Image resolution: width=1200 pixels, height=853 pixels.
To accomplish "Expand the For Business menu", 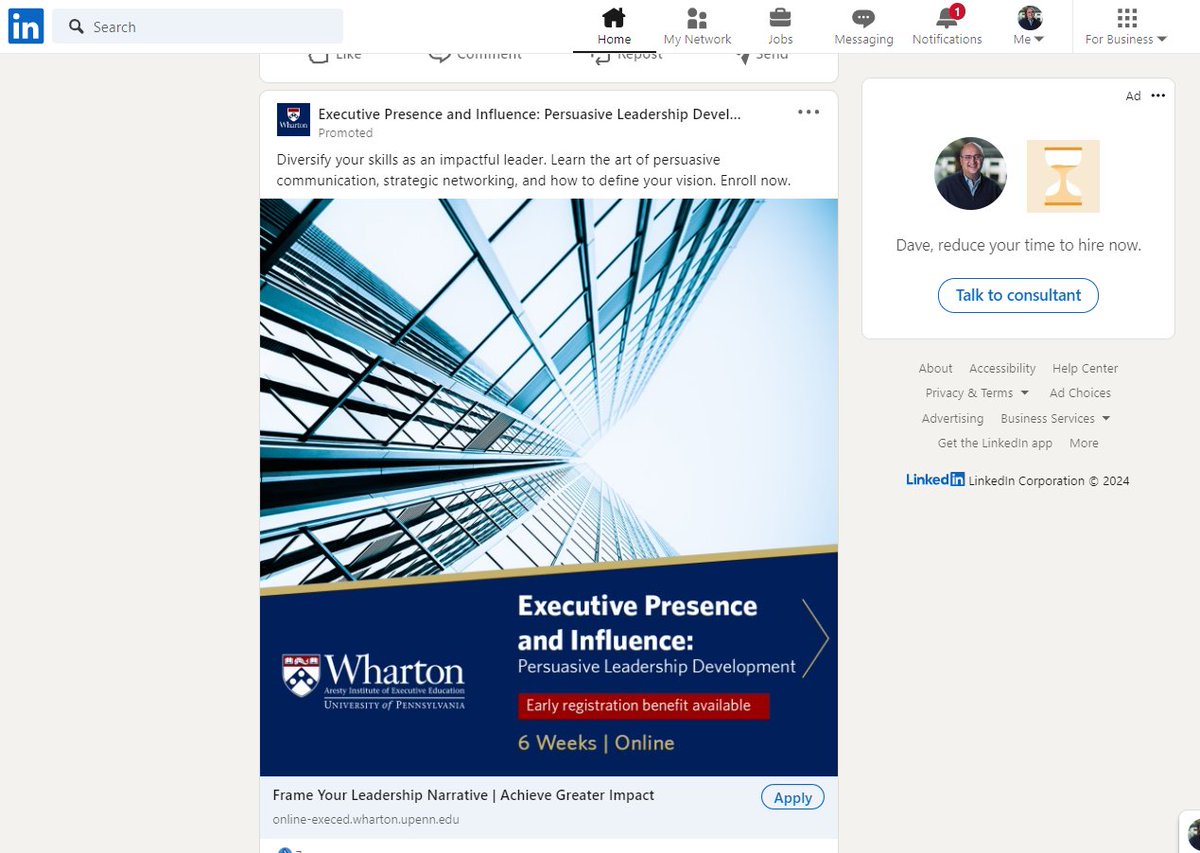I will click(x=1126, y=27).
